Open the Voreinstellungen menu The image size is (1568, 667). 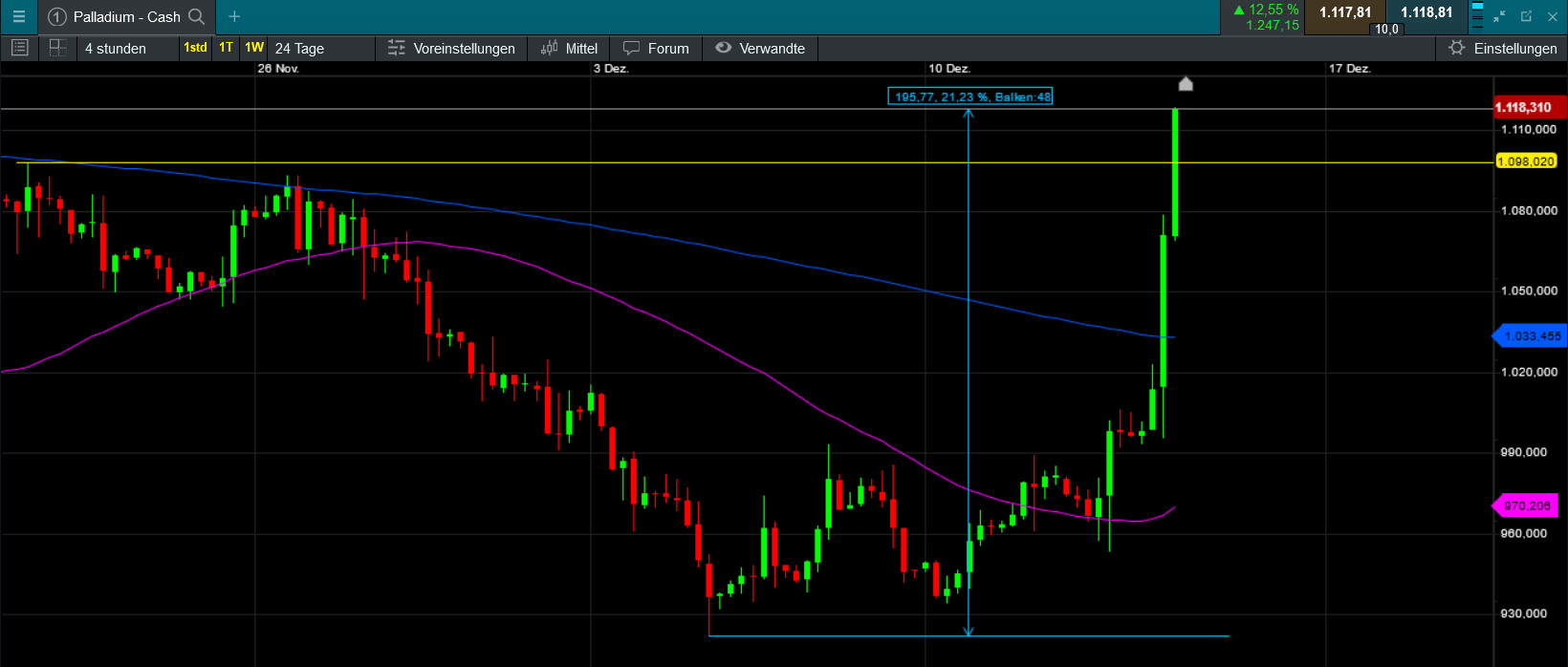[x=452, y=48]
